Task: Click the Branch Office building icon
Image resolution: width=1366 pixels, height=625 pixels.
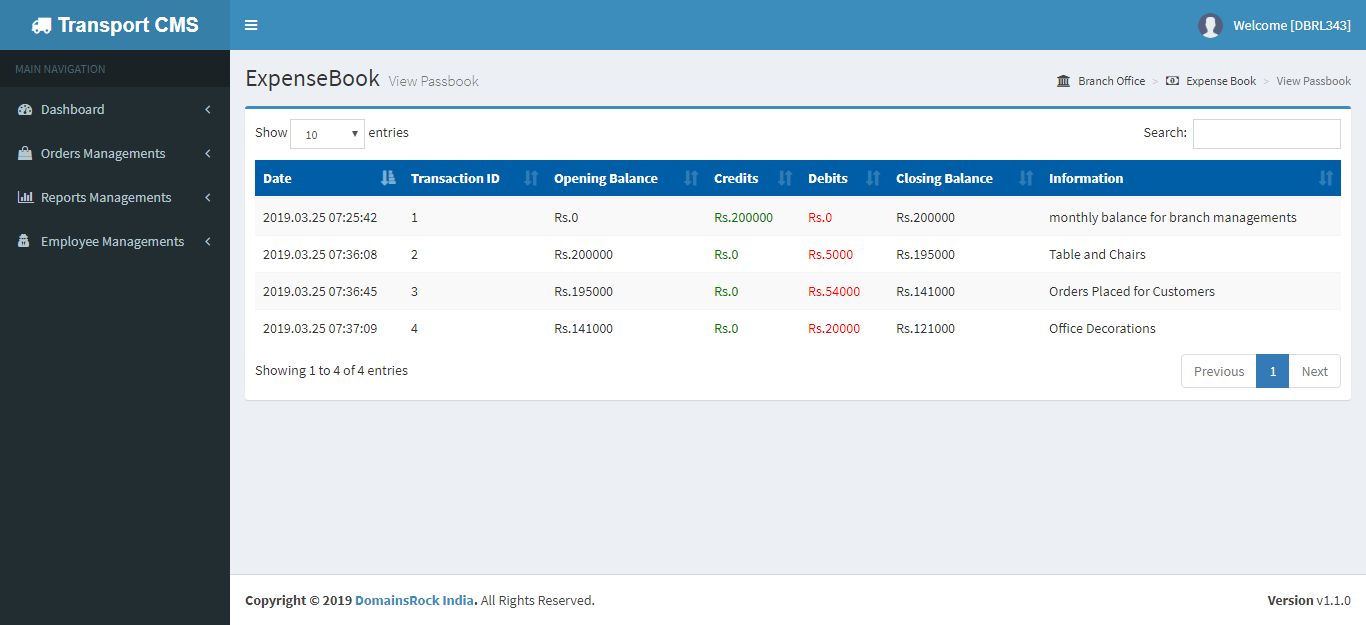Action: [x=1063, y=81]
